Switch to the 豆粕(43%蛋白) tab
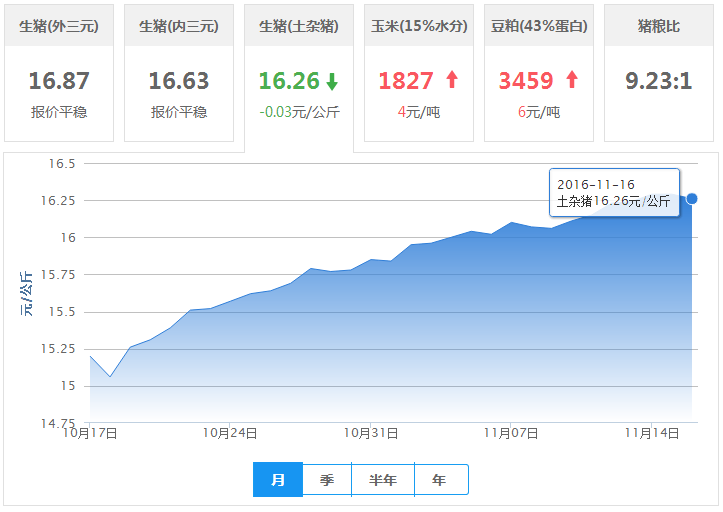This screenshot has height=512, width=723. [539, 26]
